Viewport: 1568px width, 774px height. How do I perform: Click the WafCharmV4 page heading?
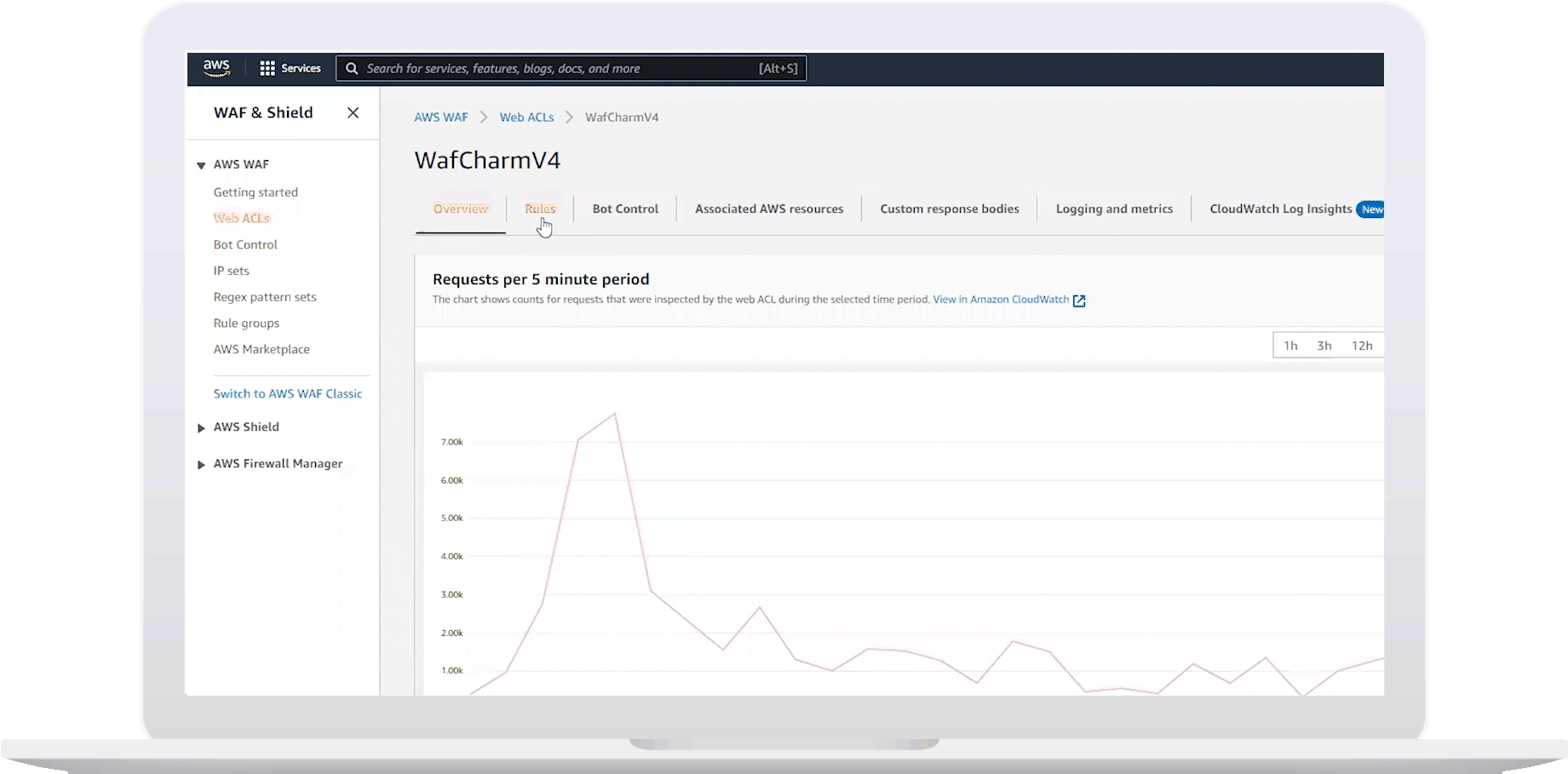[x=487, y=160]
